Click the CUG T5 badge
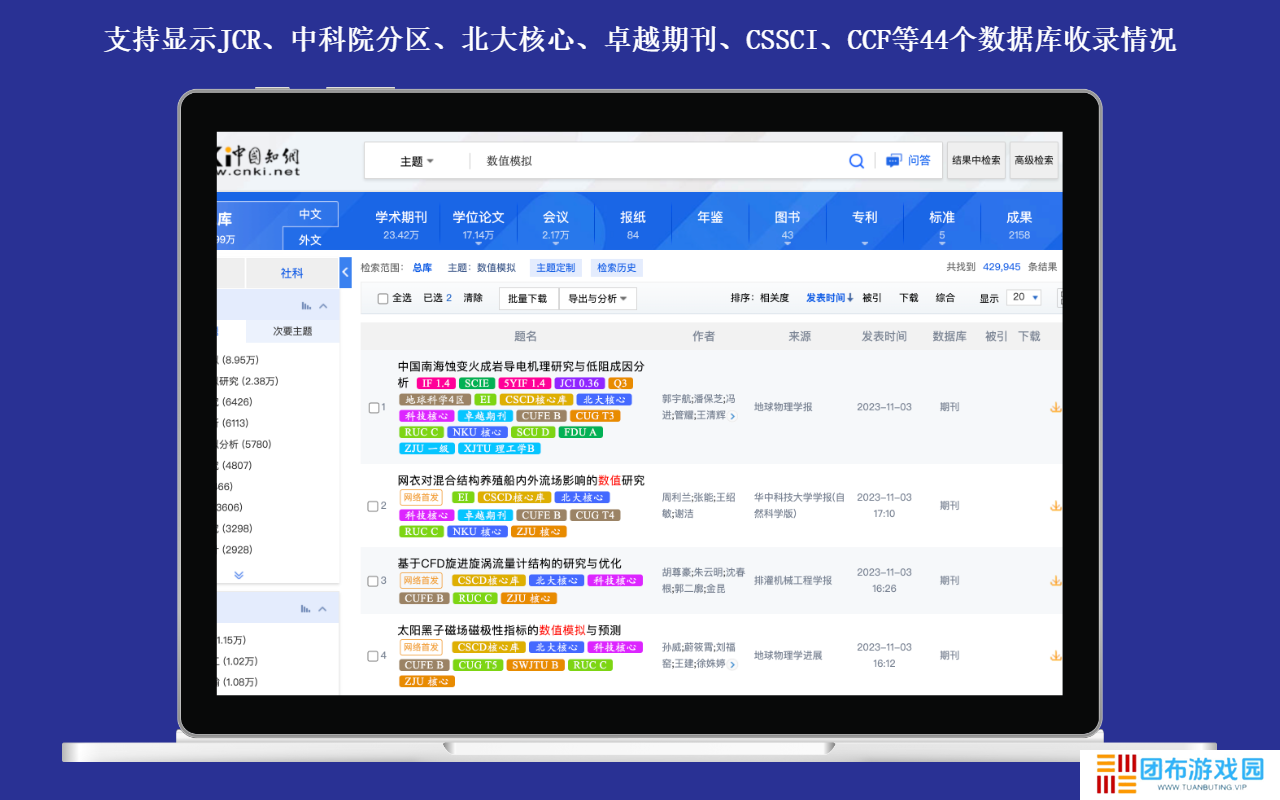This screenshot has width=1280, height=800. [x=478, y=664]
